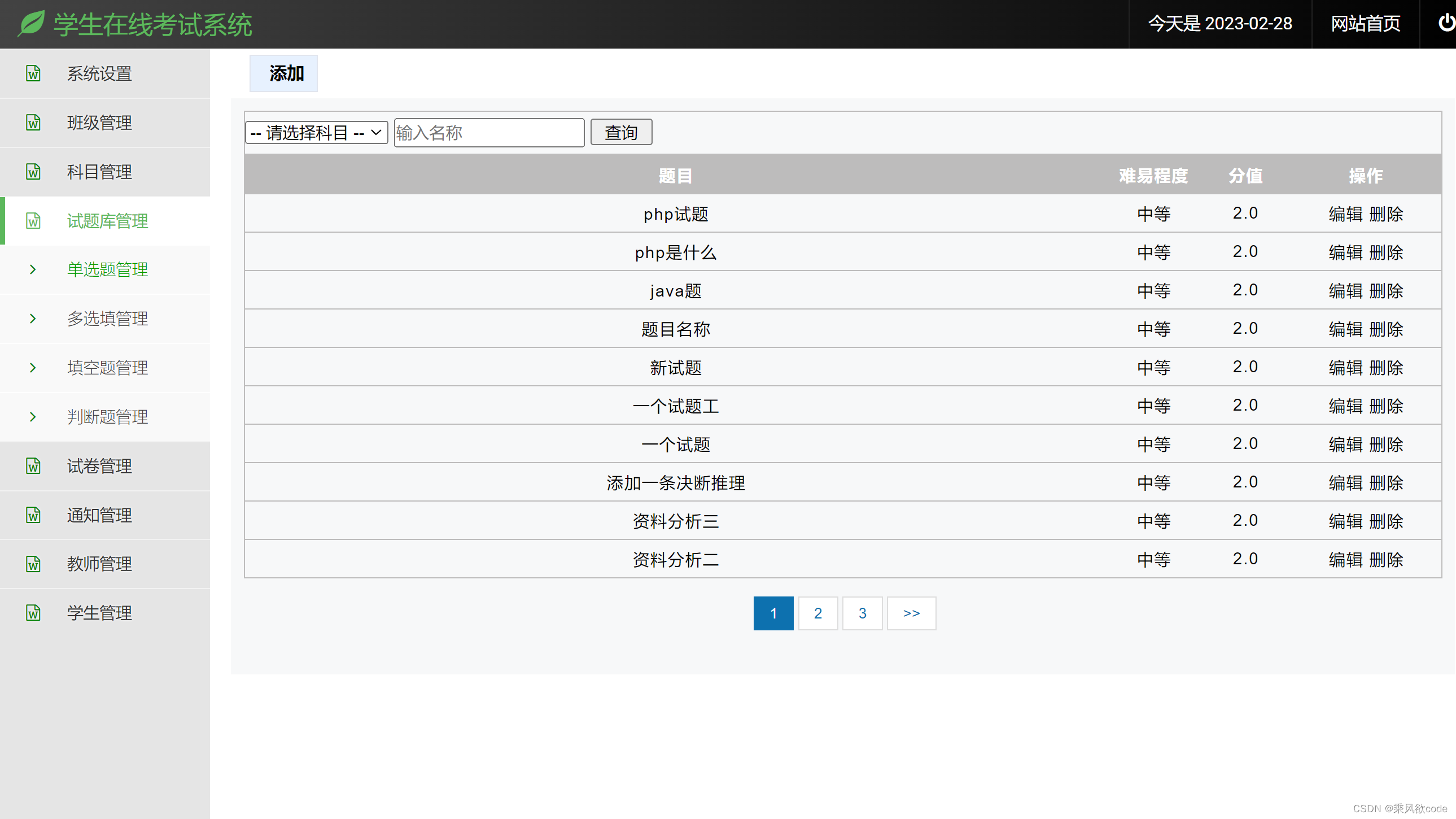Click the document icon beside 通知管理
Viewport: 1456px width, 819px height.
[x=33, y=515]
